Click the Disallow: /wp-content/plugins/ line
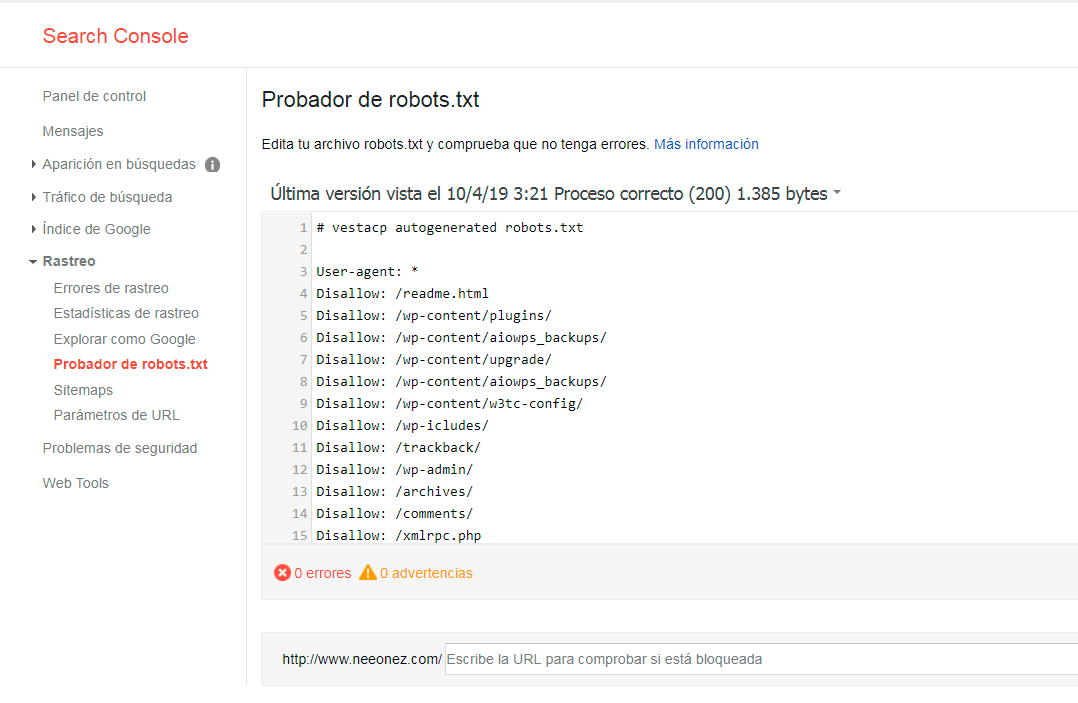Viewport: 1078px width, 703px height. point(434,315)
